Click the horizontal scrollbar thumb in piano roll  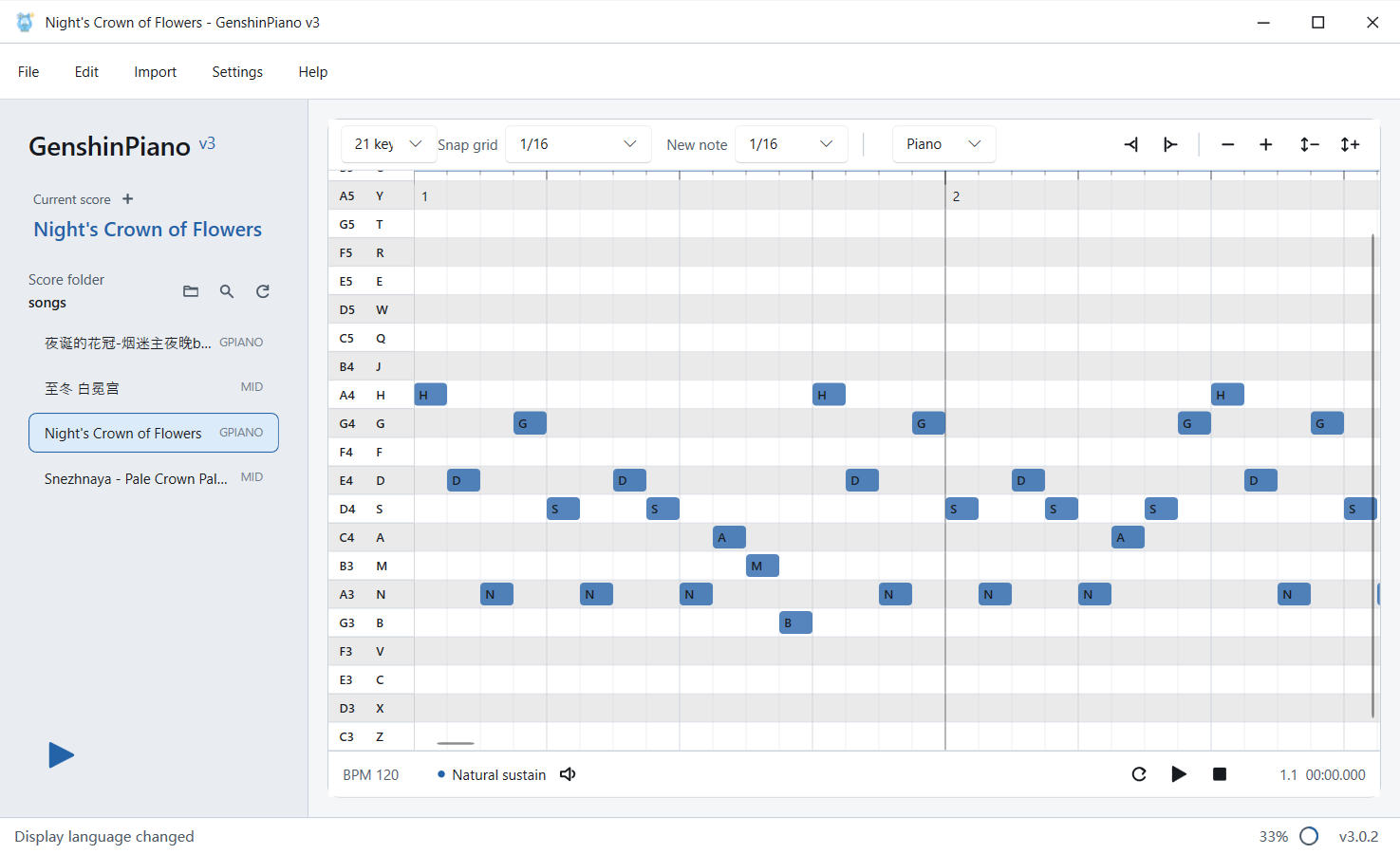click(x=456, y=743)
